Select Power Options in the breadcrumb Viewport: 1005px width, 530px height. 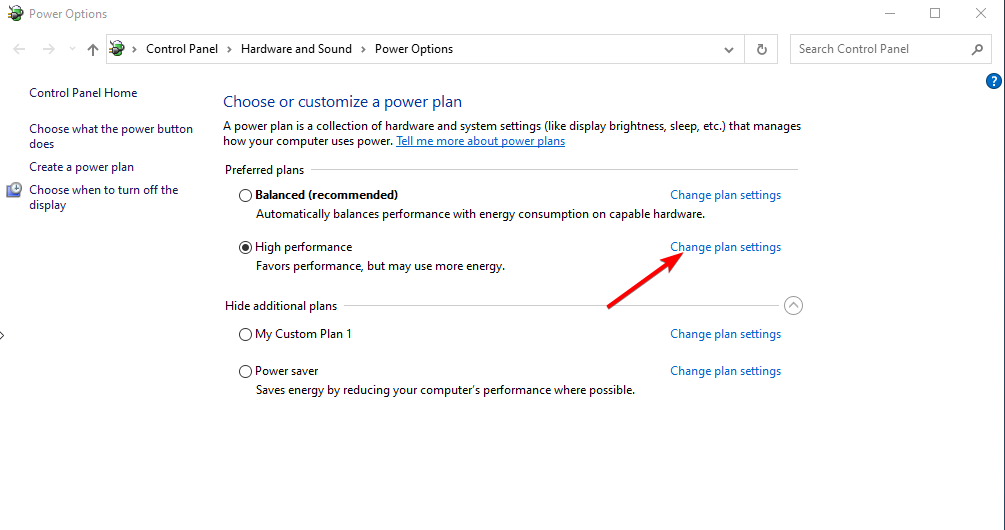(x=414, y=49)
